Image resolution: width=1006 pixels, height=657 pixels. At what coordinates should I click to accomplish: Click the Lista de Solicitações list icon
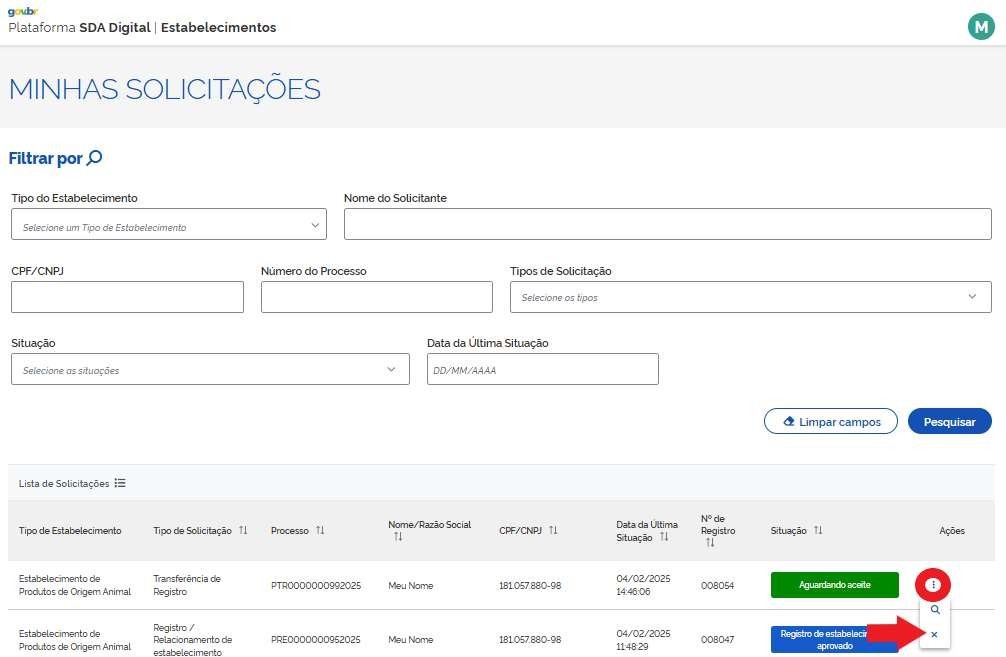[x=120, y=483]
